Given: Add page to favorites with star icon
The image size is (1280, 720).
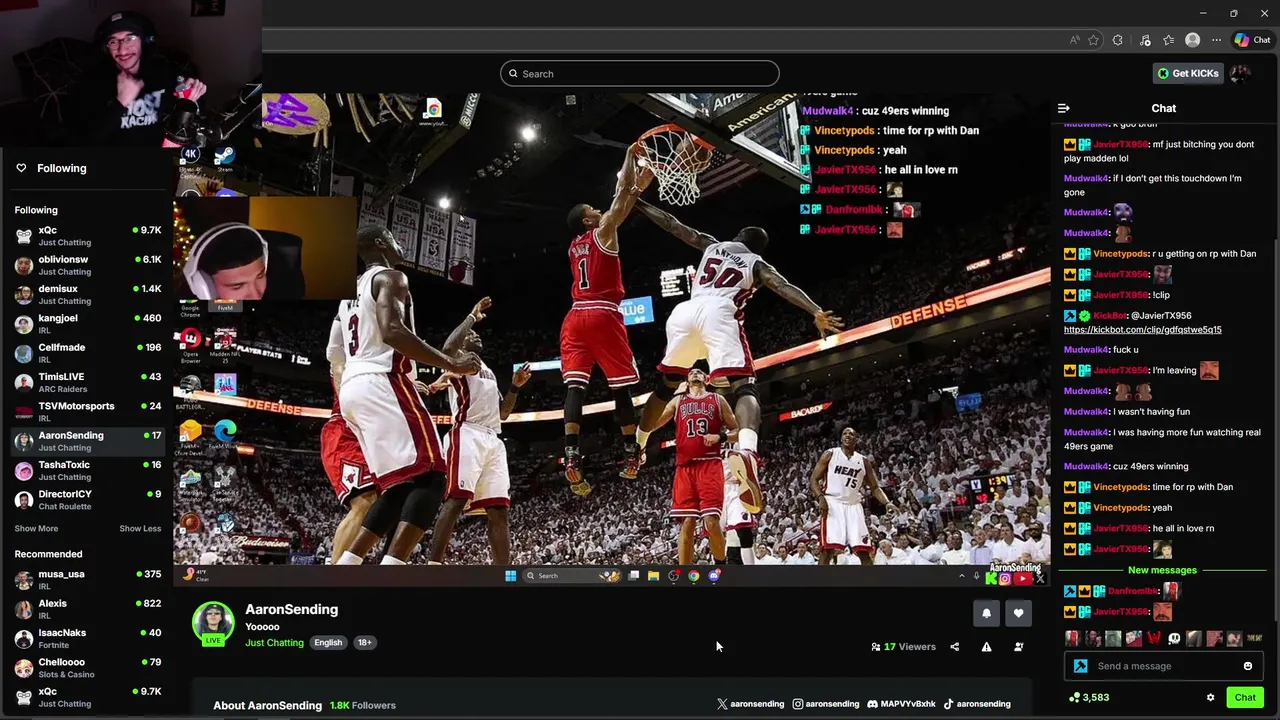Looking at the screenshot, I should (1094, 40).
